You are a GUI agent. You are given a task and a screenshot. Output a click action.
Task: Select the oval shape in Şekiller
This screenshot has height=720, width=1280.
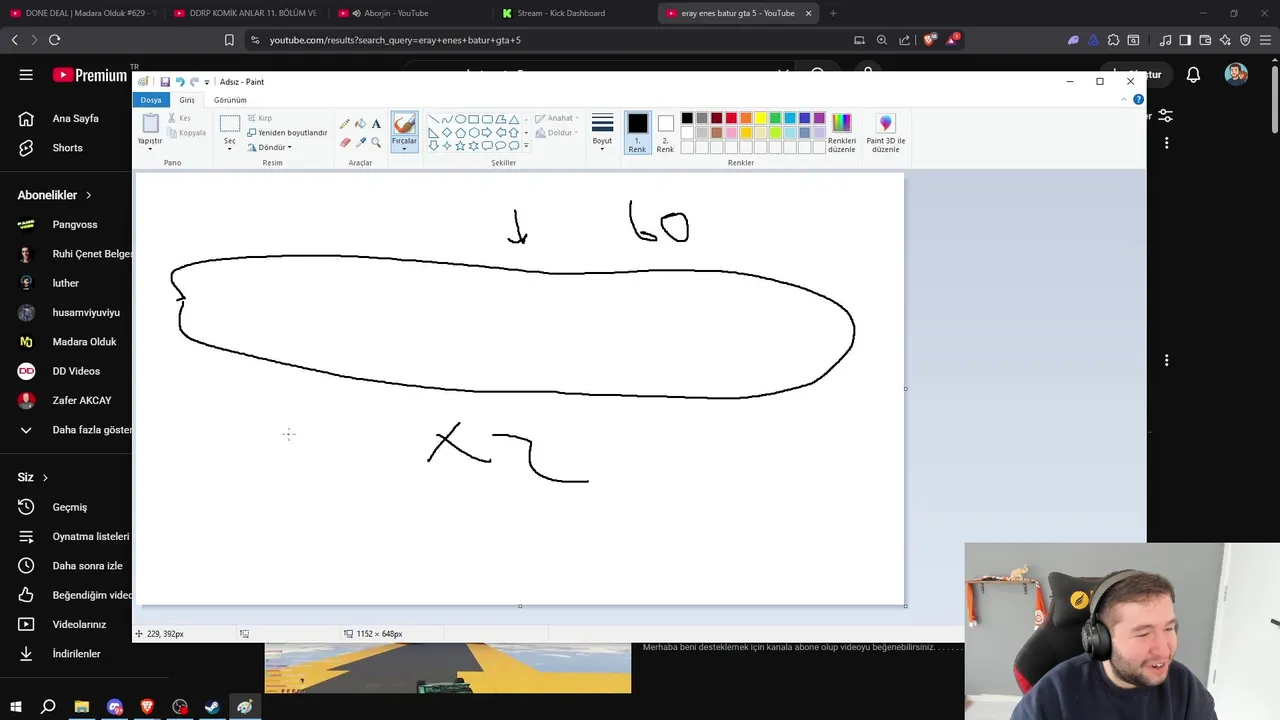[460, 119]
